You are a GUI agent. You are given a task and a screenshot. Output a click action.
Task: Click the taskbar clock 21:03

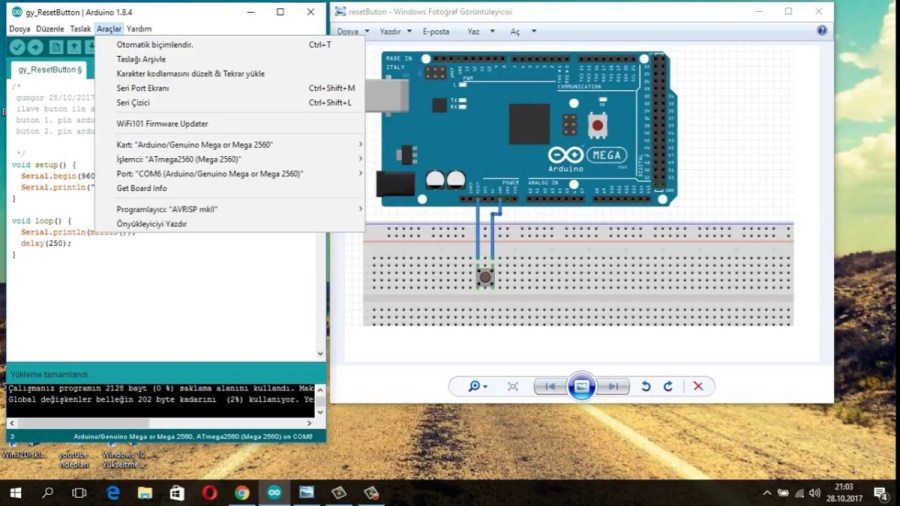tap(844, 487)
